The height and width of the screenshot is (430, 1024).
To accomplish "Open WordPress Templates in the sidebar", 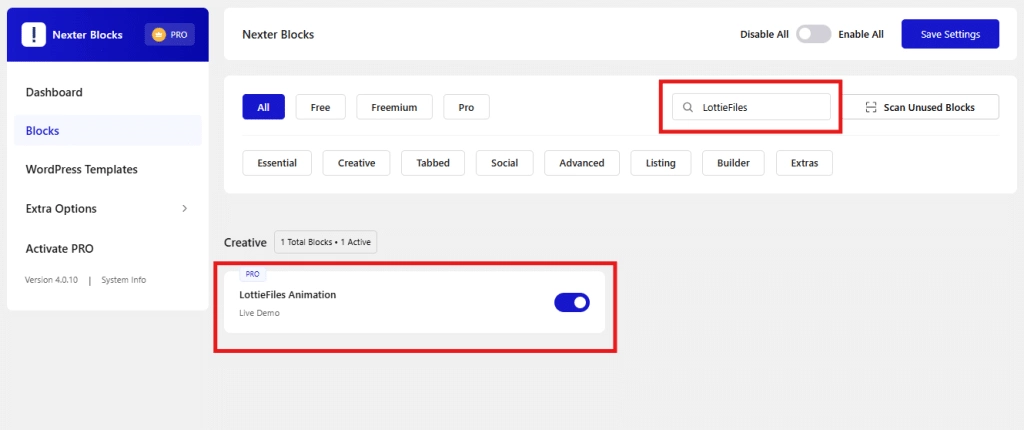I will 82,169.
